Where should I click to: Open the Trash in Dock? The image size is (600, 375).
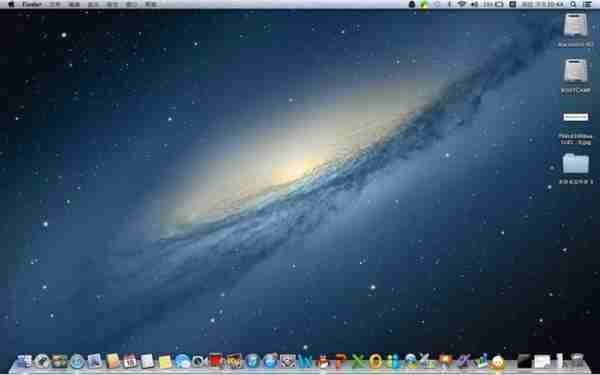point(577,360)
